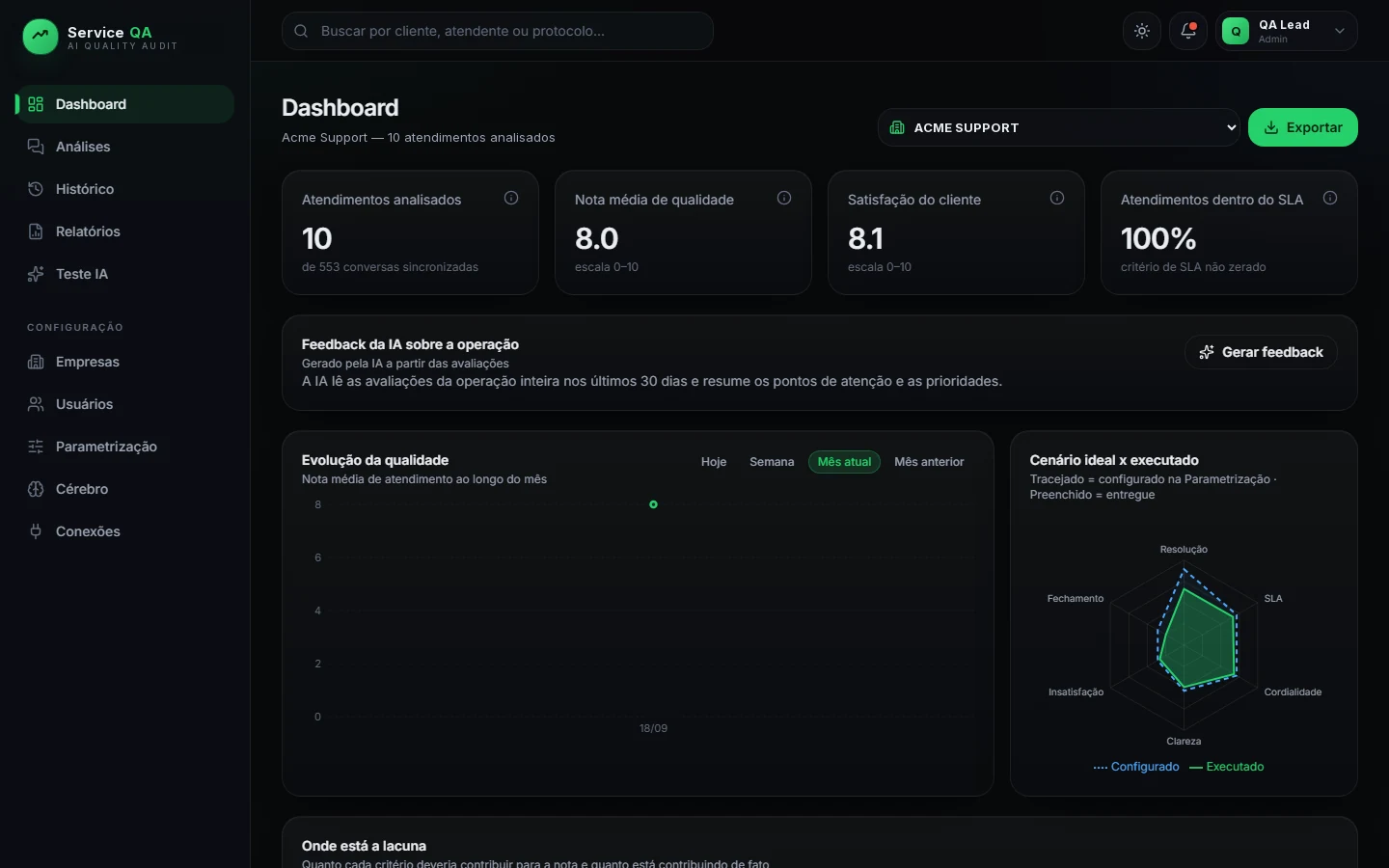Click the Empresas building icon
Screen dimensions: 1389x868
[x=36, y=362]
